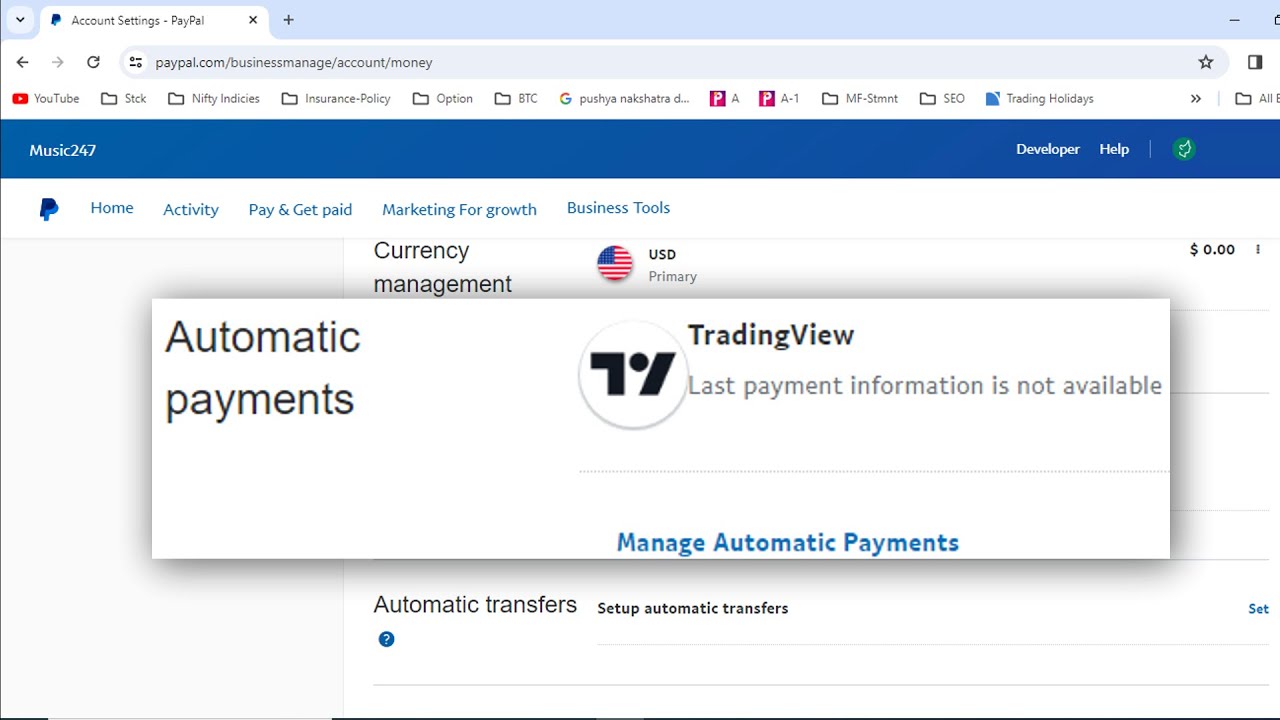Click the TradingView merchant name
Screen dimensions: 1280x720
(x=771, y=335)
